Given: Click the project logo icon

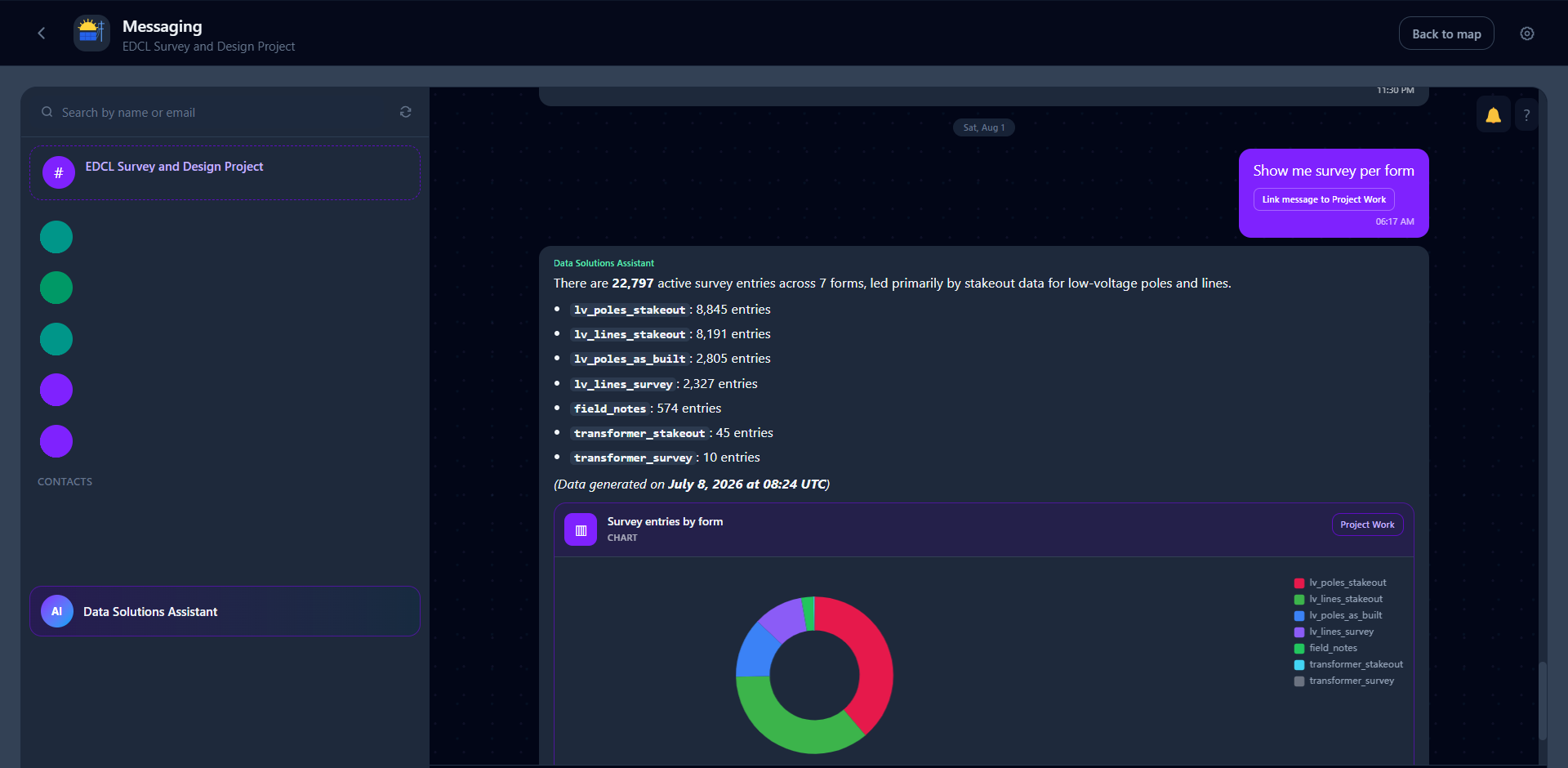Looking at the screenshot, I should click(x=91, y=33).
